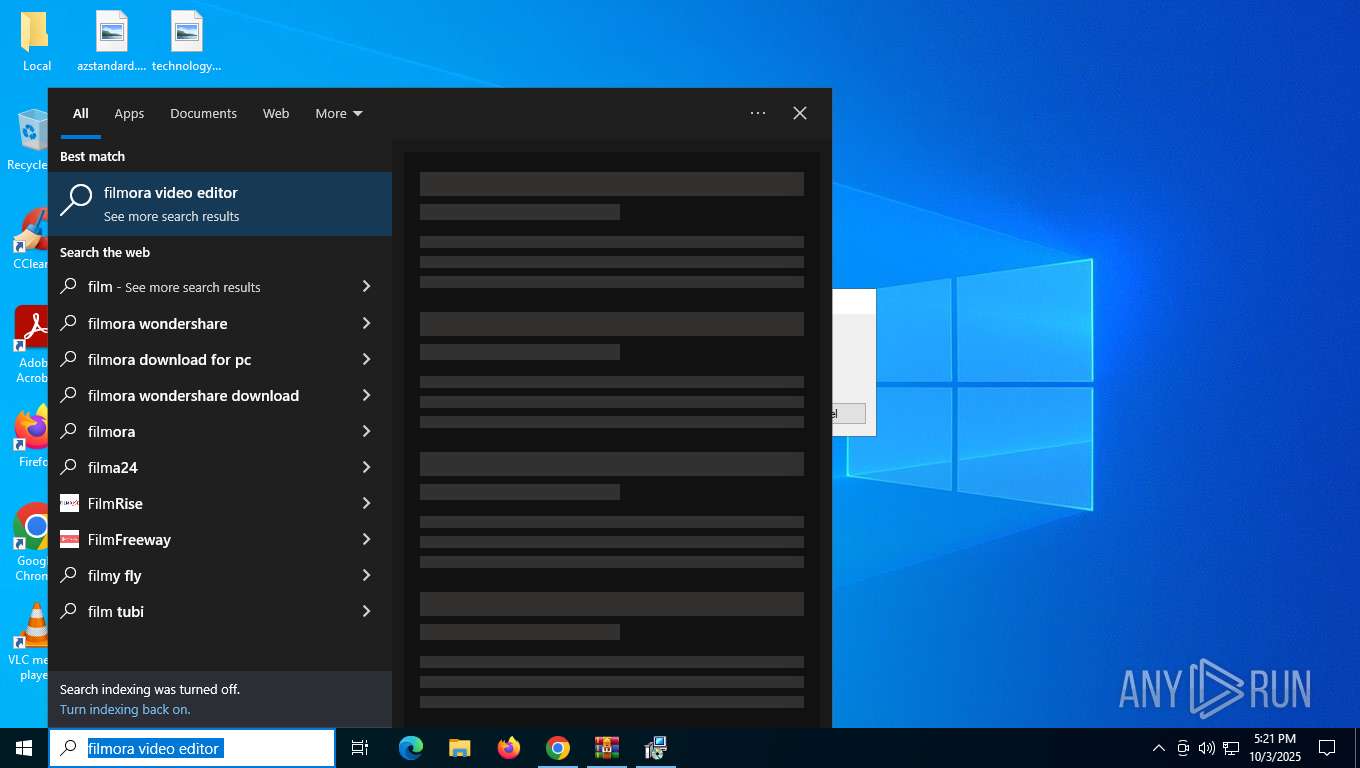Click the meet now camera tray icon
Screen dimensions: 1360x768
pos(1183,748)
